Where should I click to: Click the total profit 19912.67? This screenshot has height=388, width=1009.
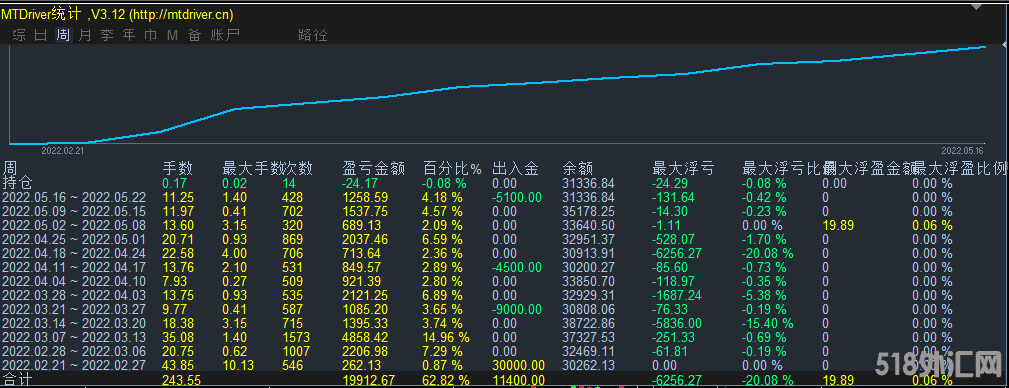pyautogui.click(x=370, y=380)
